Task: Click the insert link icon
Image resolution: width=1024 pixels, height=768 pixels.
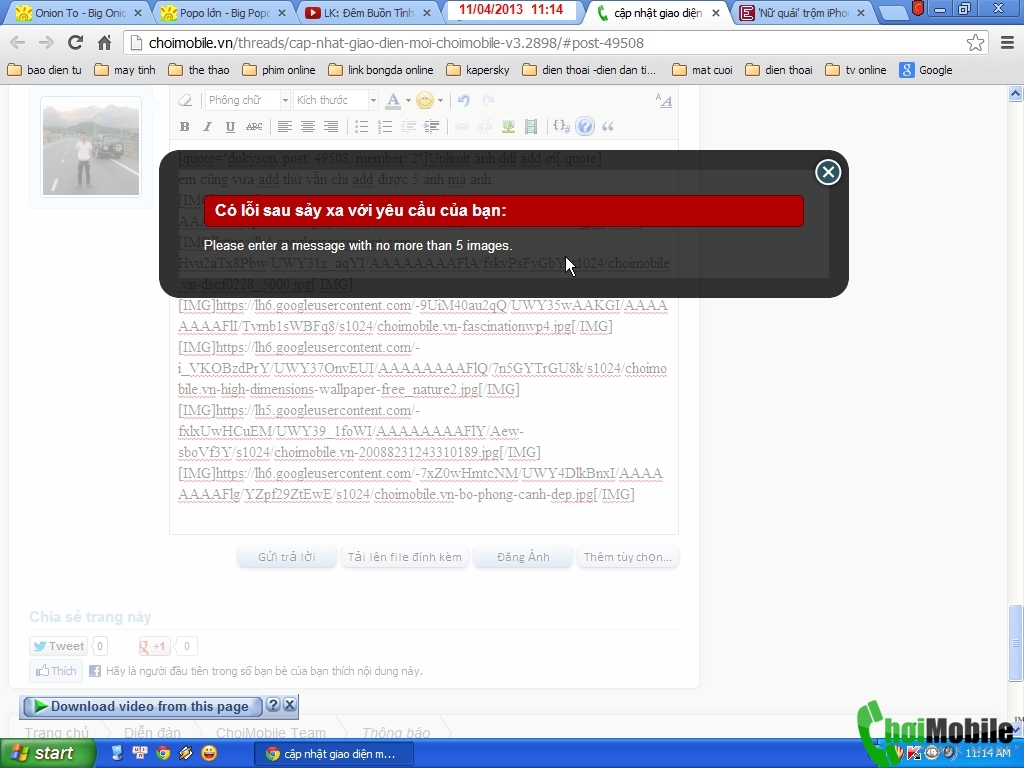Action: (x=461, y=127)
